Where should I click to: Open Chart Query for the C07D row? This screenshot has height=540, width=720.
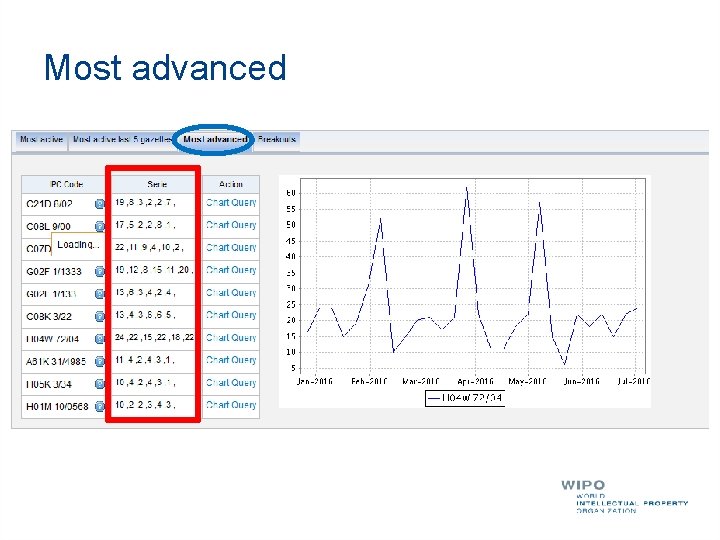(x=231, y=248)
